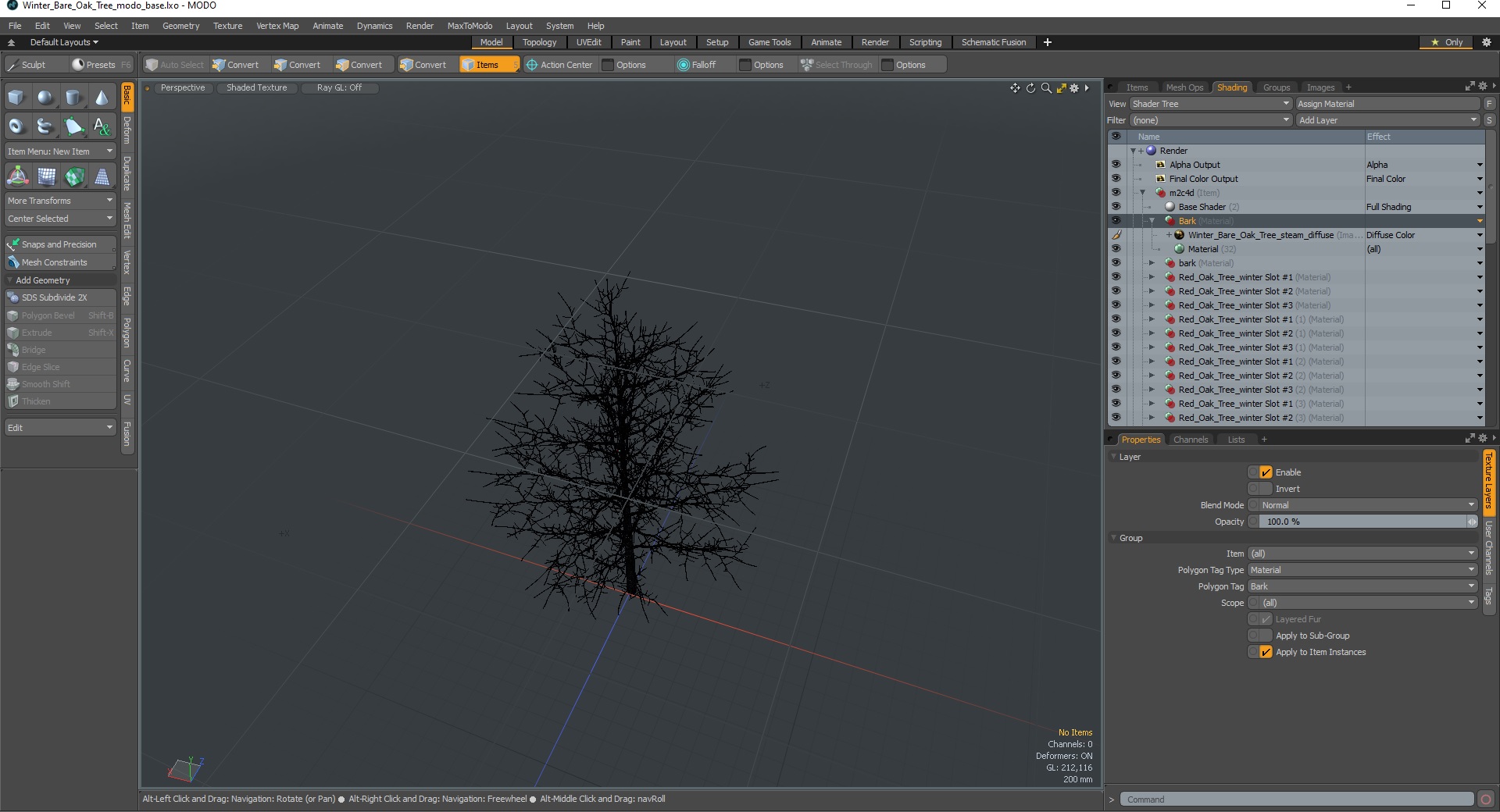Open layout settings gear at top right

1486,42
